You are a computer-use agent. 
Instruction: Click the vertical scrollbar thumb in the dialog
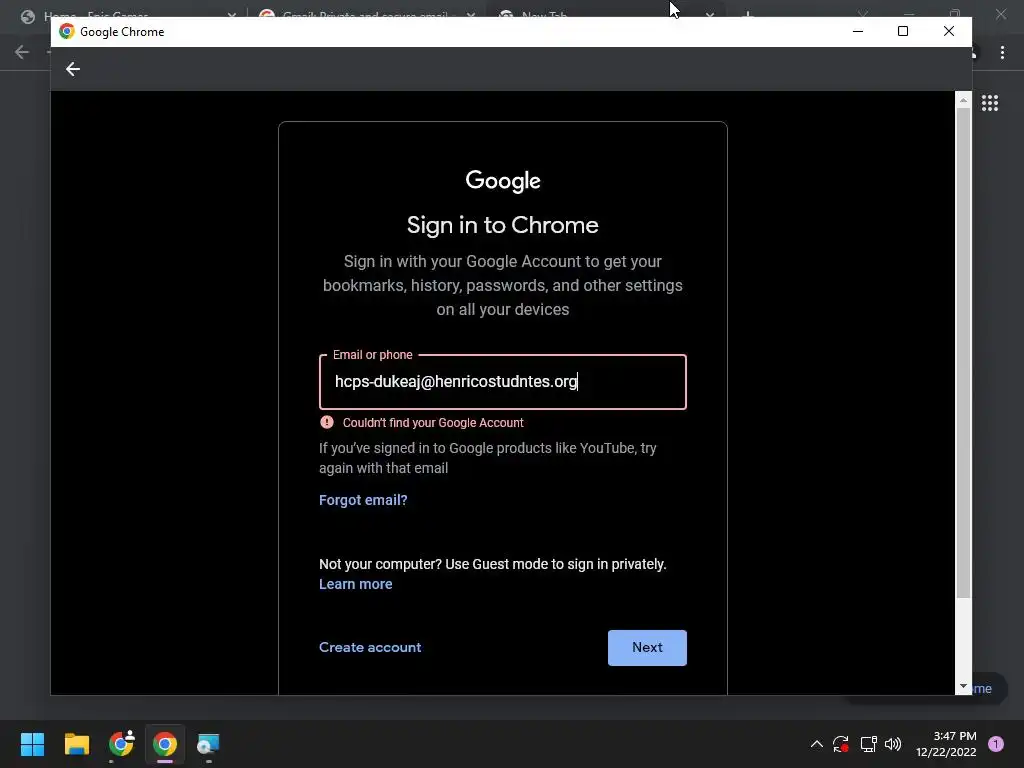[x=963, y=353]
